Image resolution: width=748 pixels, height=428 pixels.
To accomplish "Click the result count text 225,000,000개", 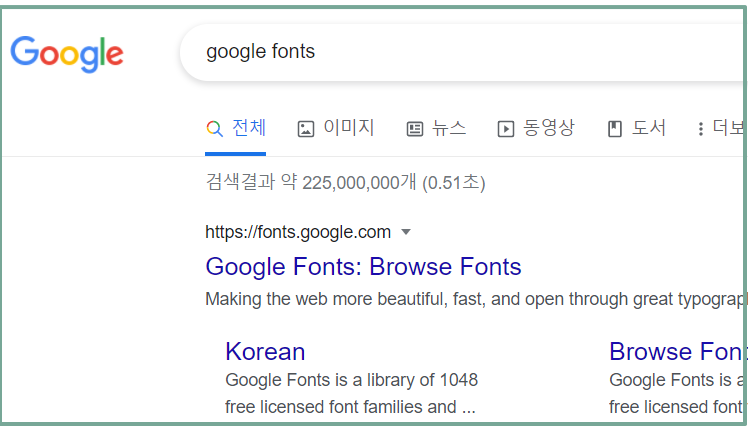I will click(359, 183).
